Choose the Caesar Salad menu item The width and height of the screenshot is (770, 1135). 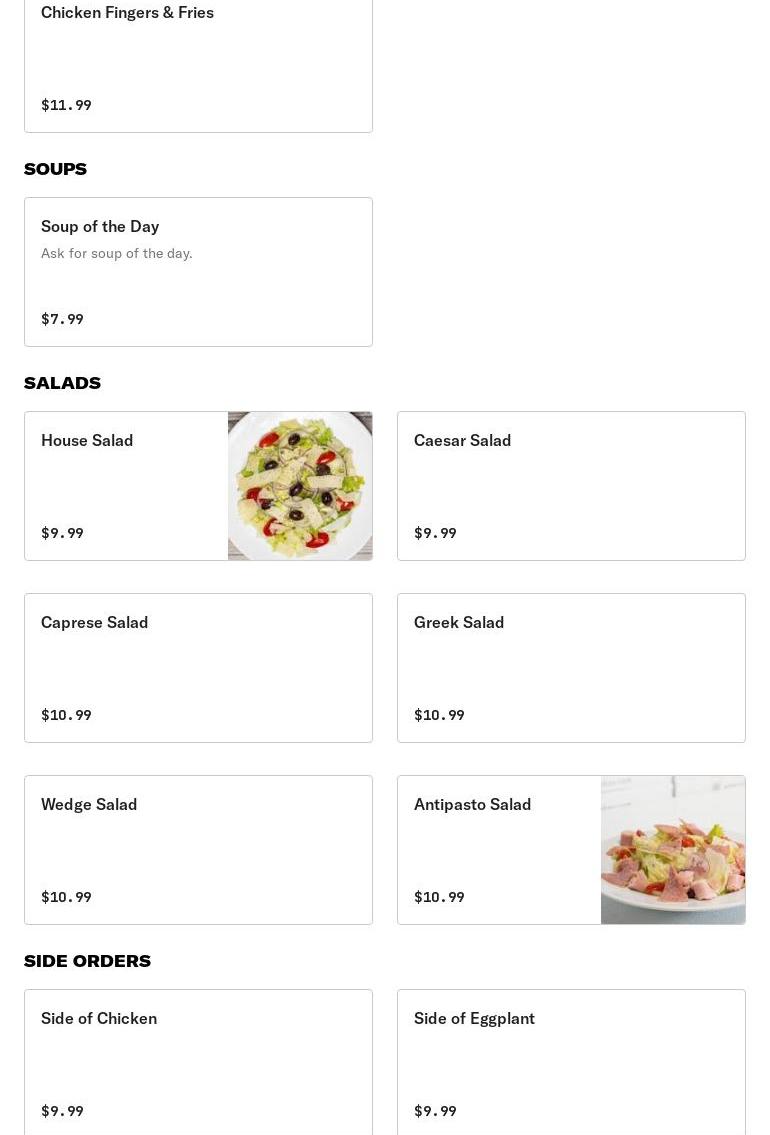[x=462, y=440]
